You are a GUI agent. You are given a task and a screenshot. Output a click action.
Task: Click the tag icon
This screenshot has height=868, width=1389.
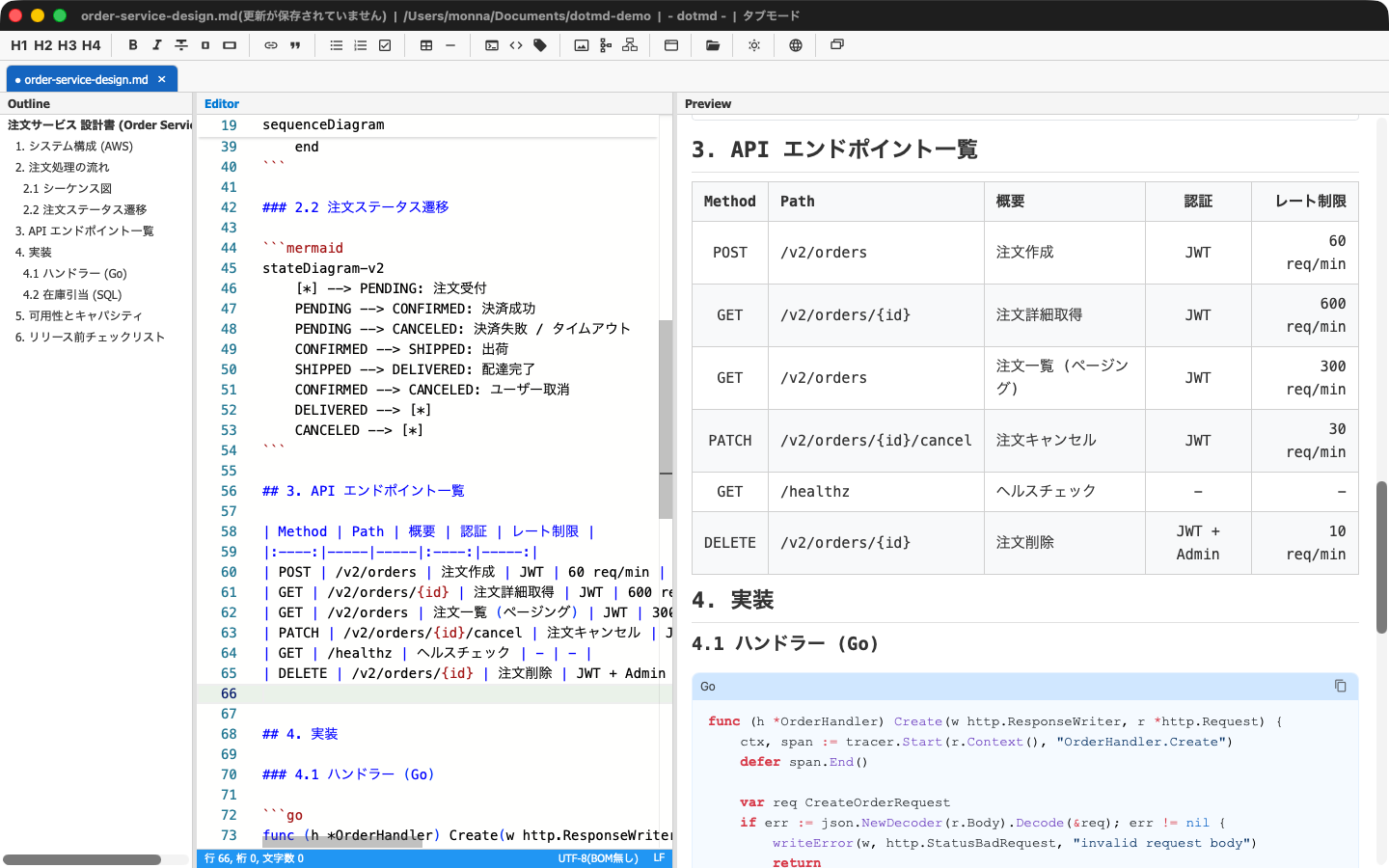click(540, 45)
